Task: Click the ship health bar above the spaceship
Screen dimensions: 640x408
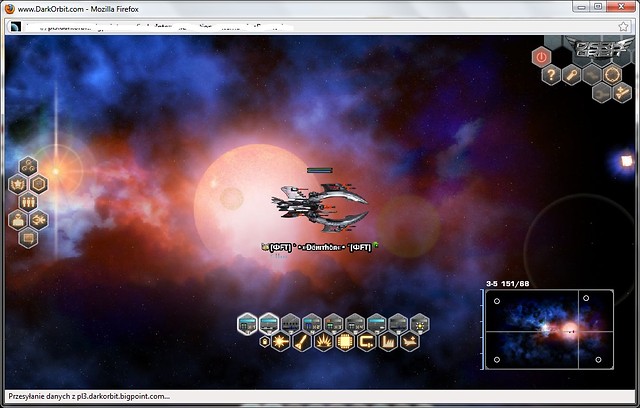Action: pyautogui.click(x=320, y=171)
